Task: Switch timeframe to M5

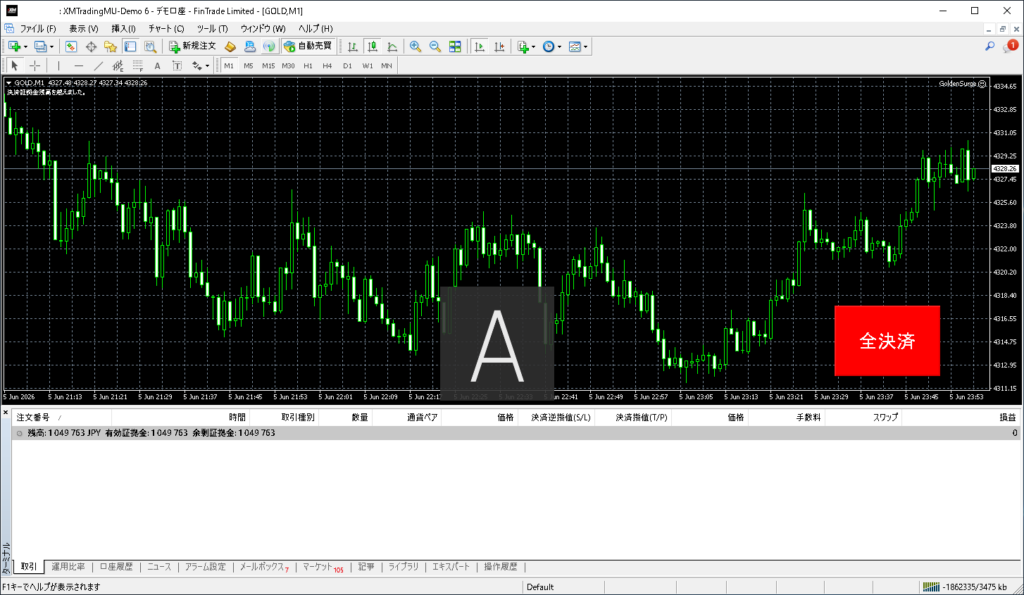Action: [x=248, y=65]
